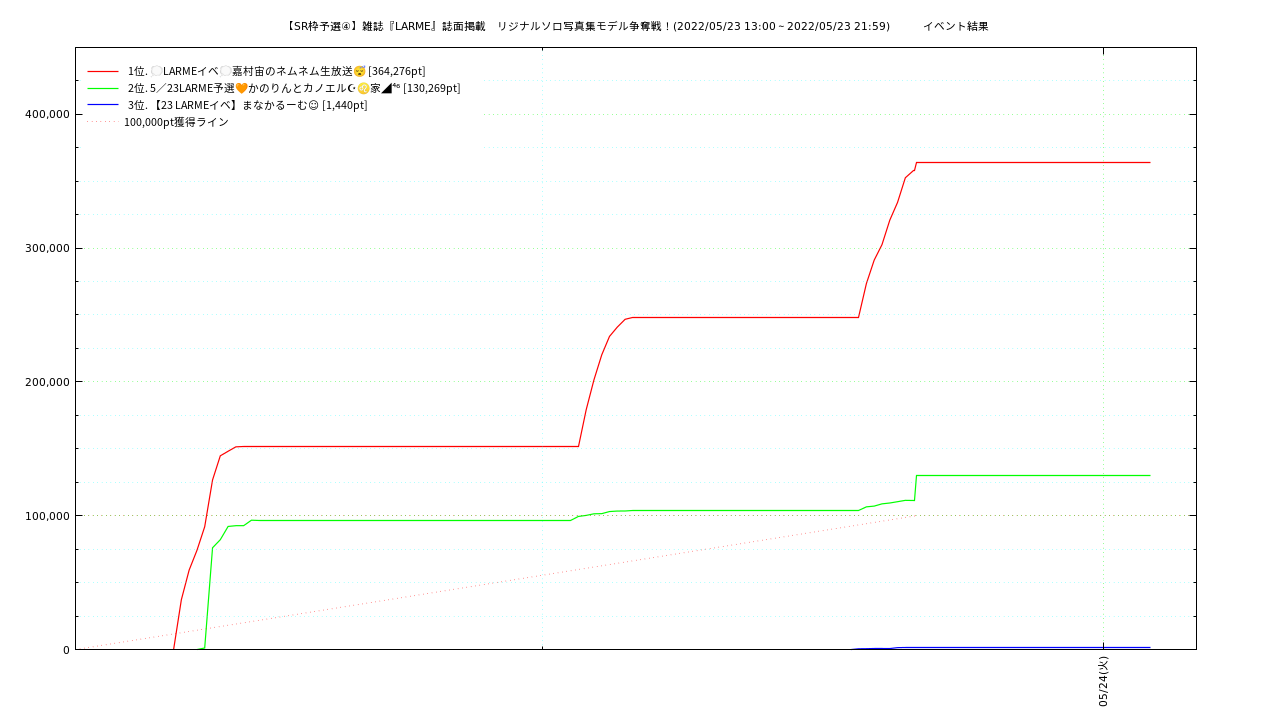The image size is (1280, 720).
Task: Click the black signal-bars icon in 2位 legend
Action: [x=386, y=88]
